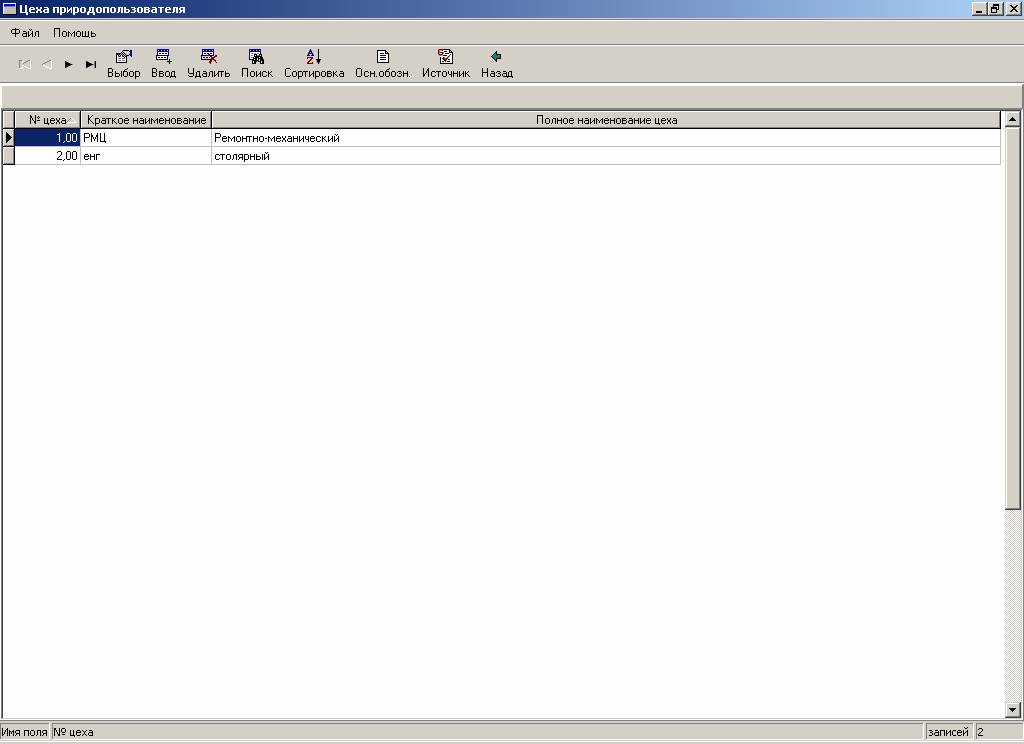Go to the next record arrow

[69, 64]
